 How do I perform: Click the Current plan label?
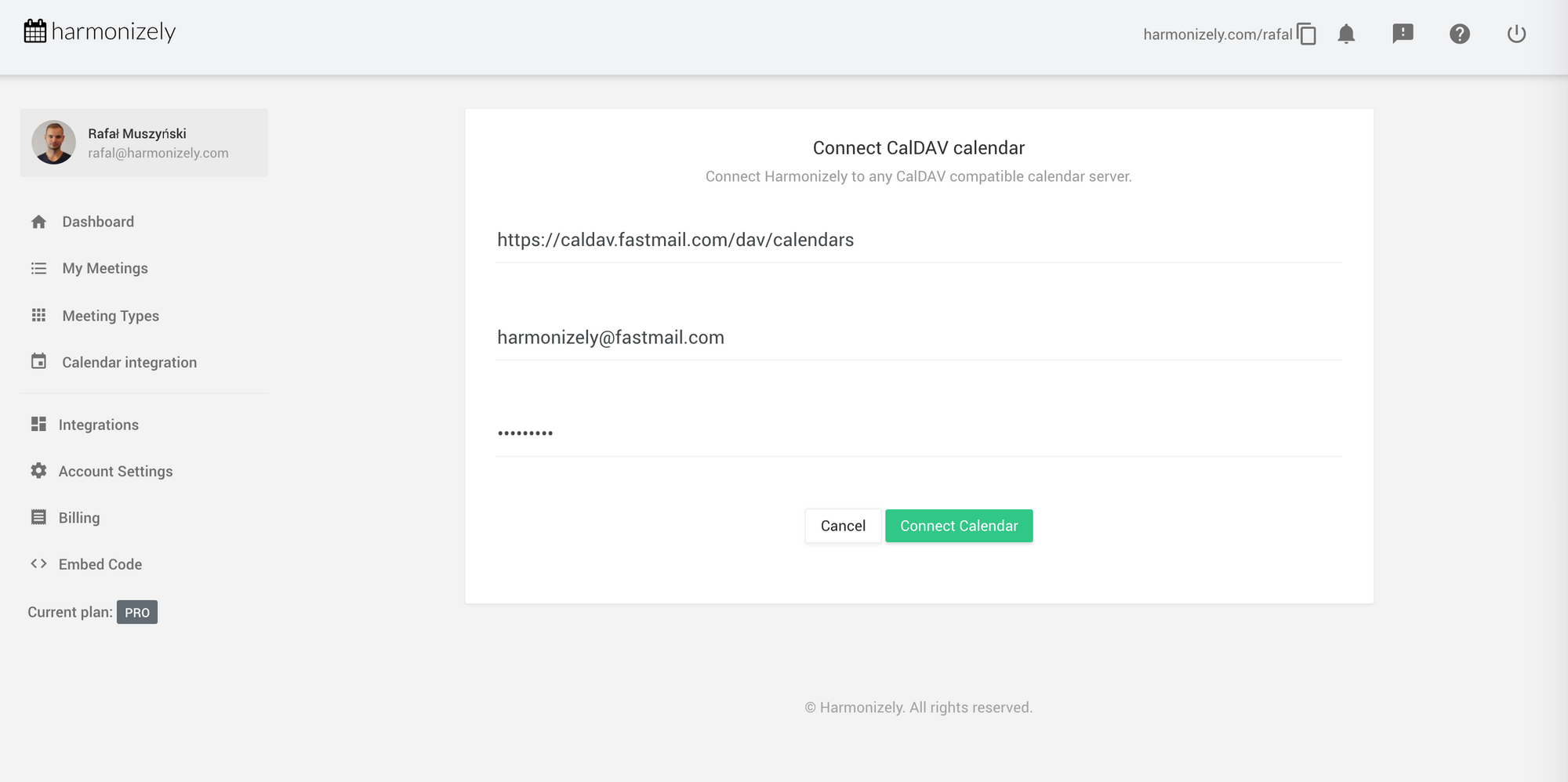(x=70, y=612)
